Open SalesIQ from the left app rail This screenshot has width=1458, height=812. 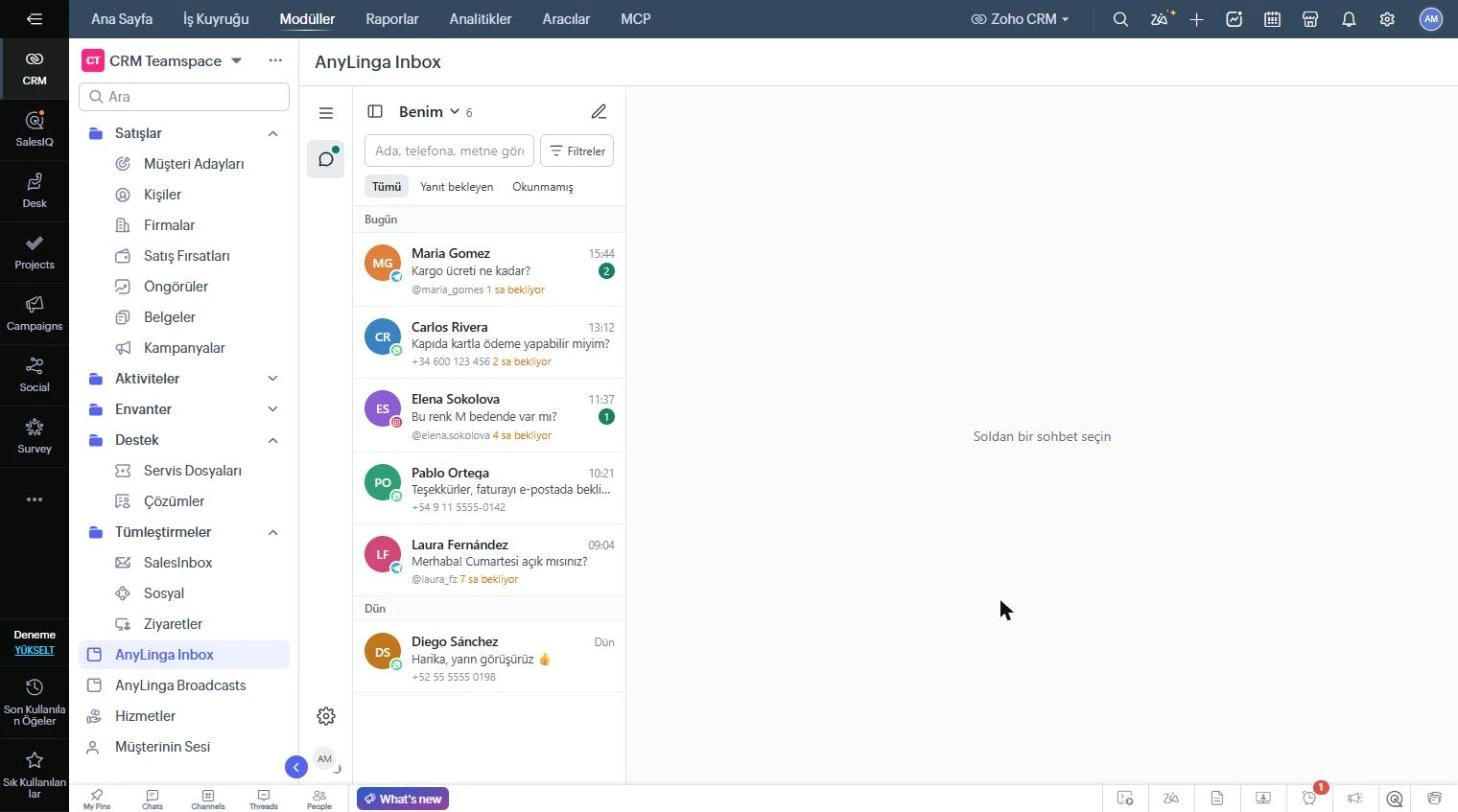34,129
